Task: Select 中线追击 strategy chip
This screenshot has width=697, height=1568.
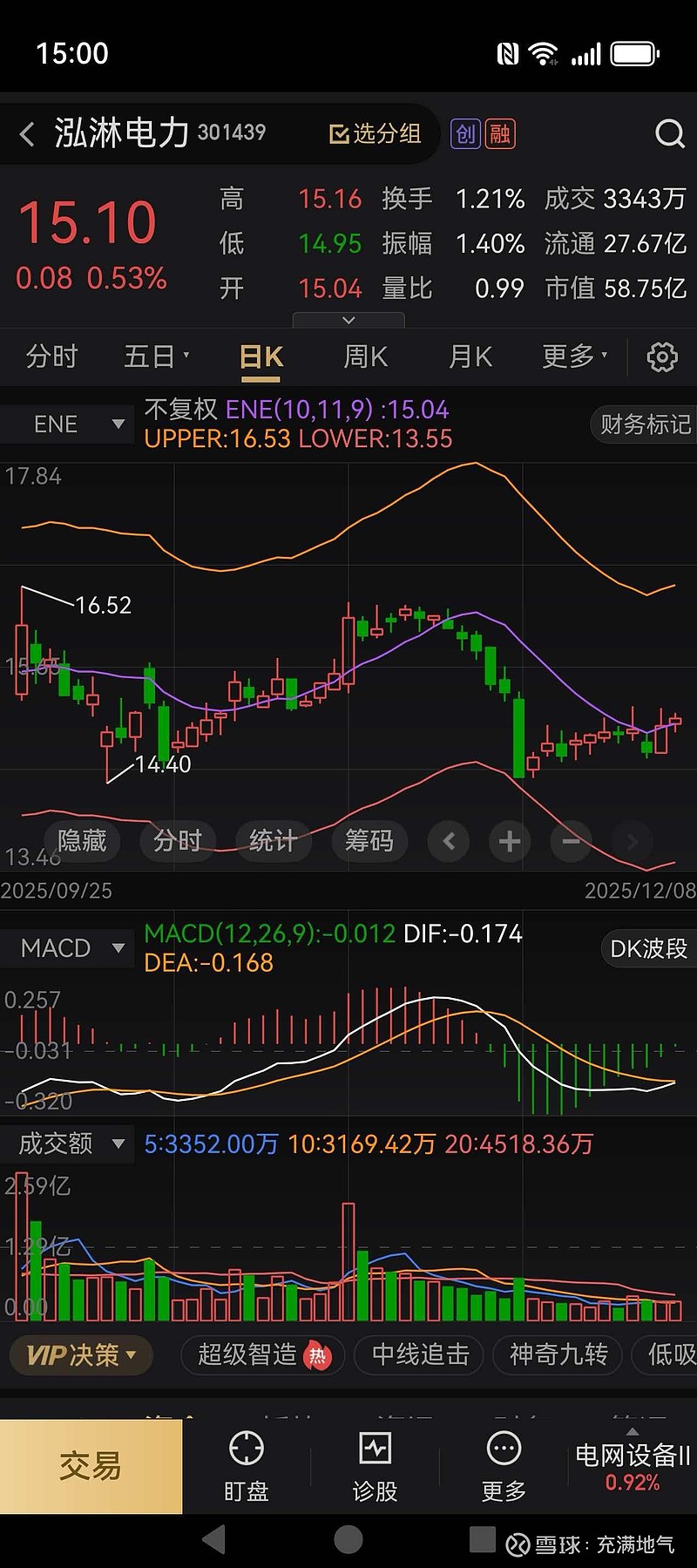Action: 420,1355
